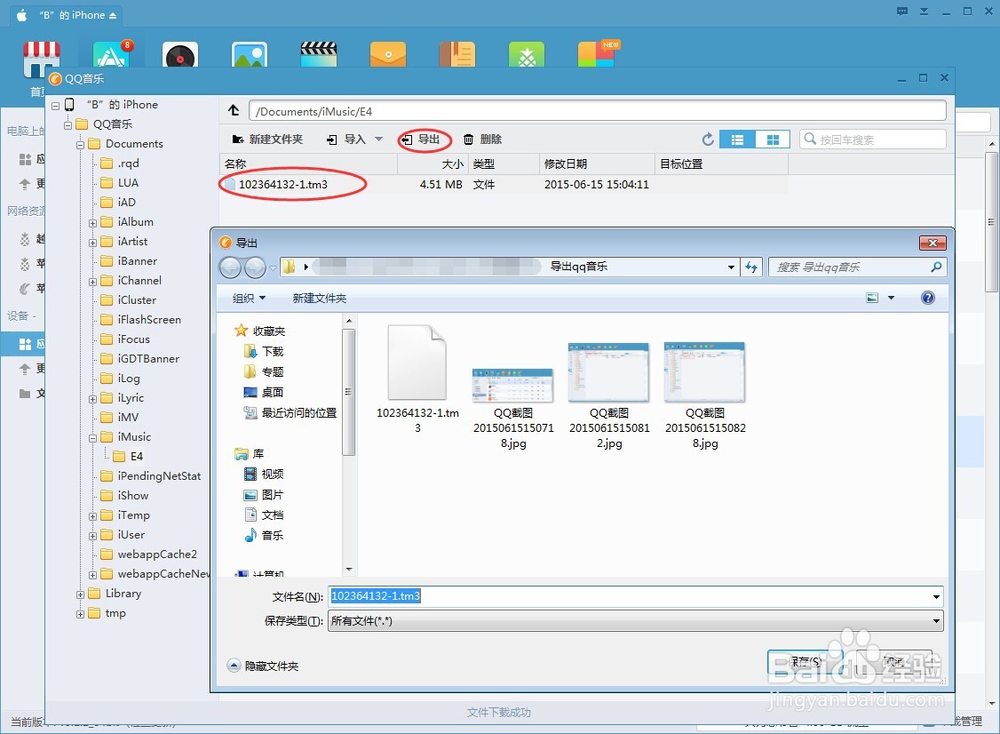This screenshot has height=734, width=1000.
Task: Expand the iLyric folder node
Action: click(x=92, y=399)
